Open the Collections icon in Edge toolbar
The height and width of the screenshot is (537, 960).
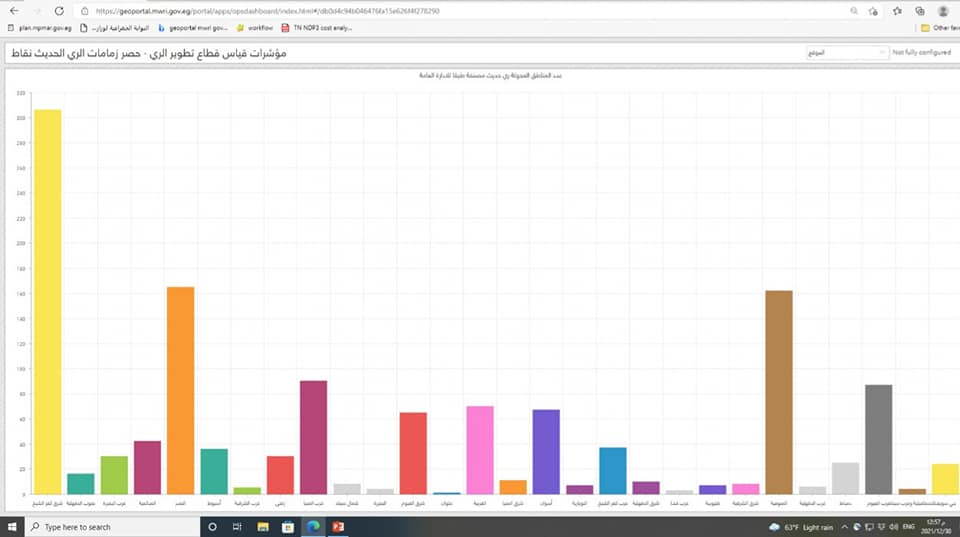pyautogui.click(x=918, y=11)
